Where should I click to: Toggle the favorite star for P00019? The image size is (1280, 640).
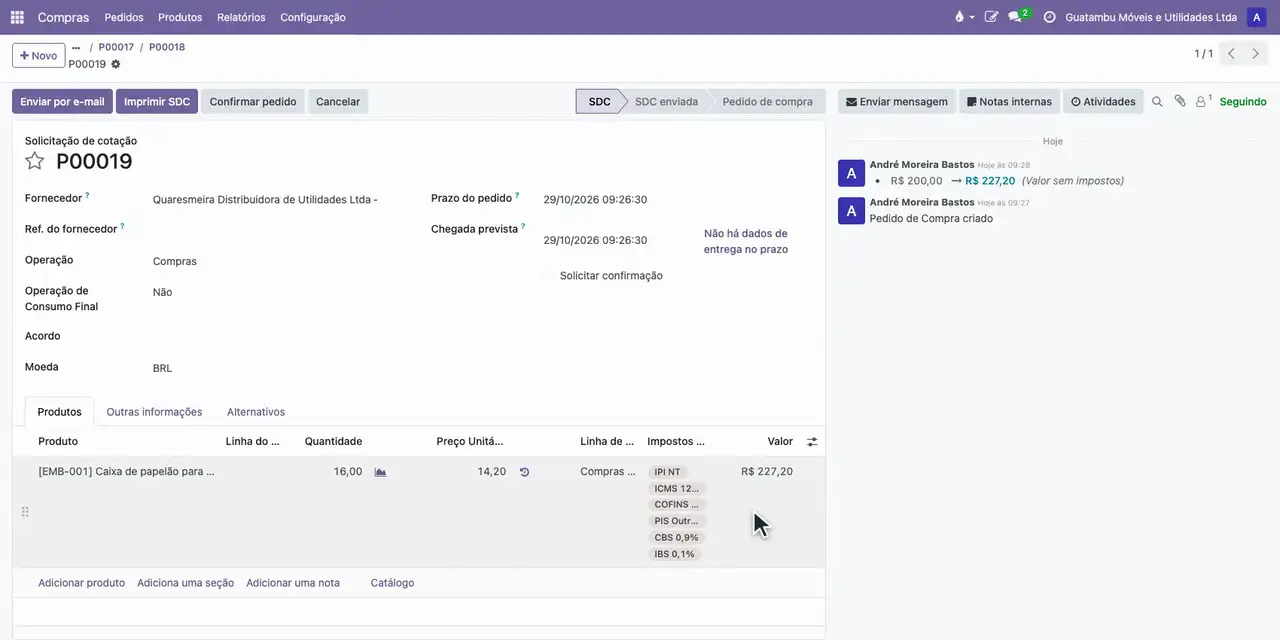(35, 161)
